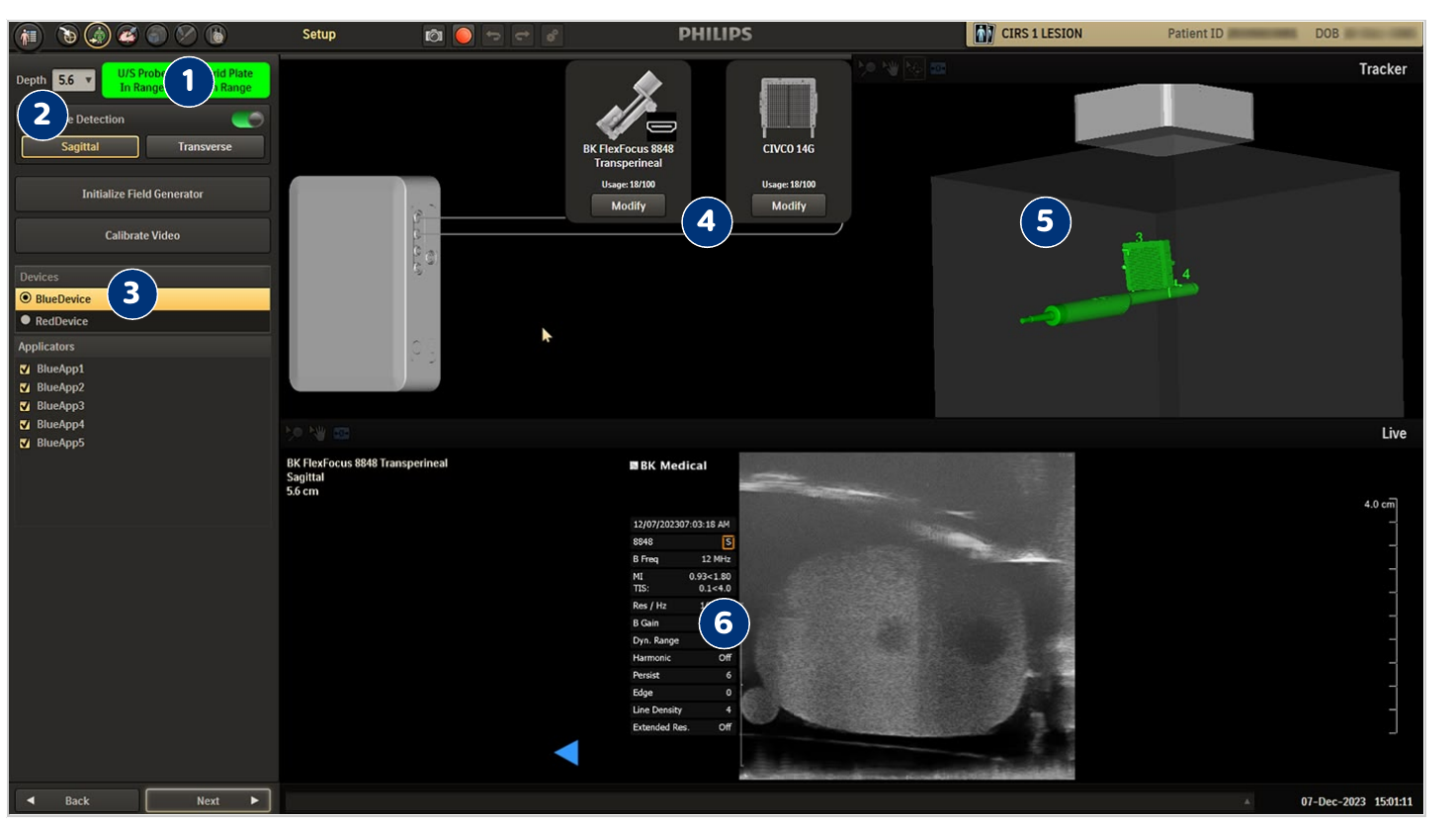Select the zoom tool in Tracker view

pyautogui.click(x=867, y=68)
